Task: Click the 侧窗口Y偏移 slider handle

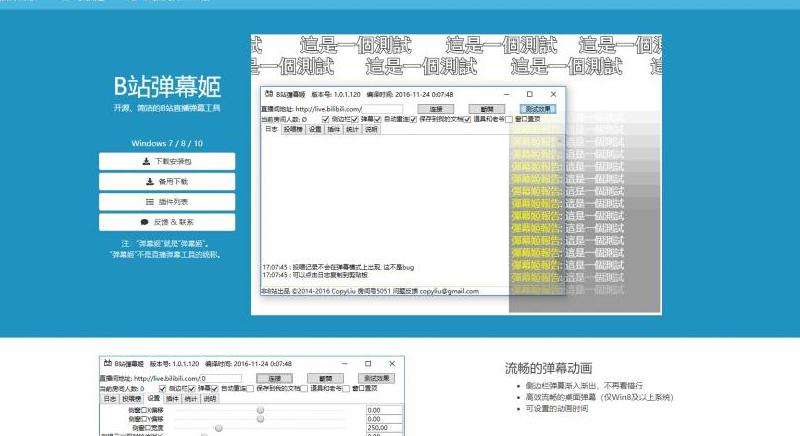Action: coord(260,419)
